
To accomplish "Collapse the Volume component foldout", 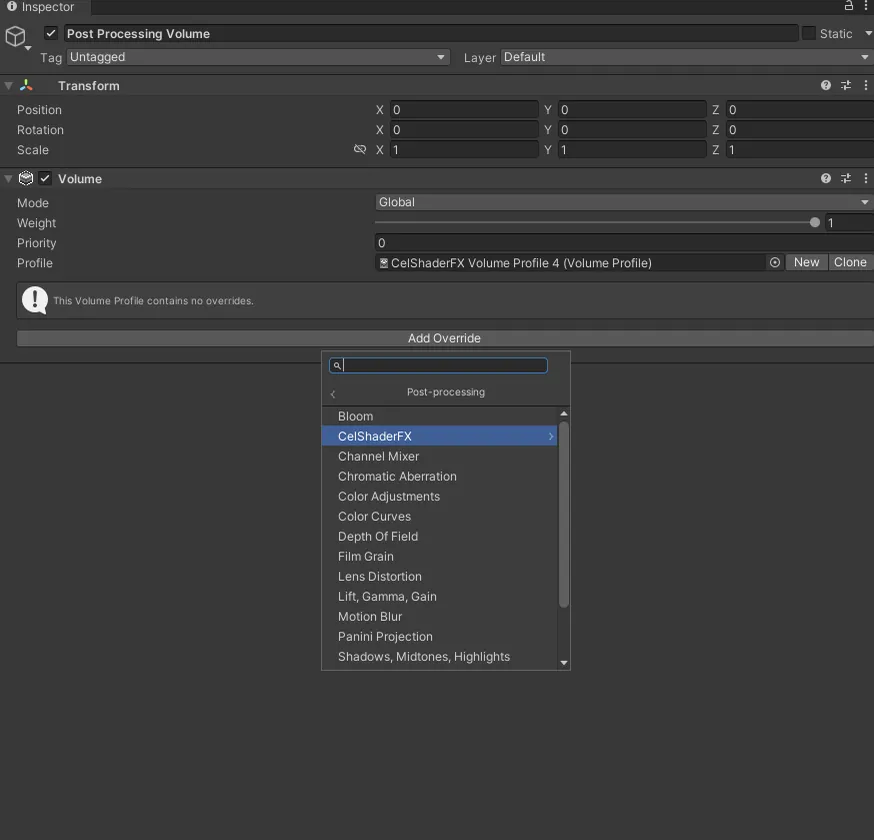I will tap(8, 179).
